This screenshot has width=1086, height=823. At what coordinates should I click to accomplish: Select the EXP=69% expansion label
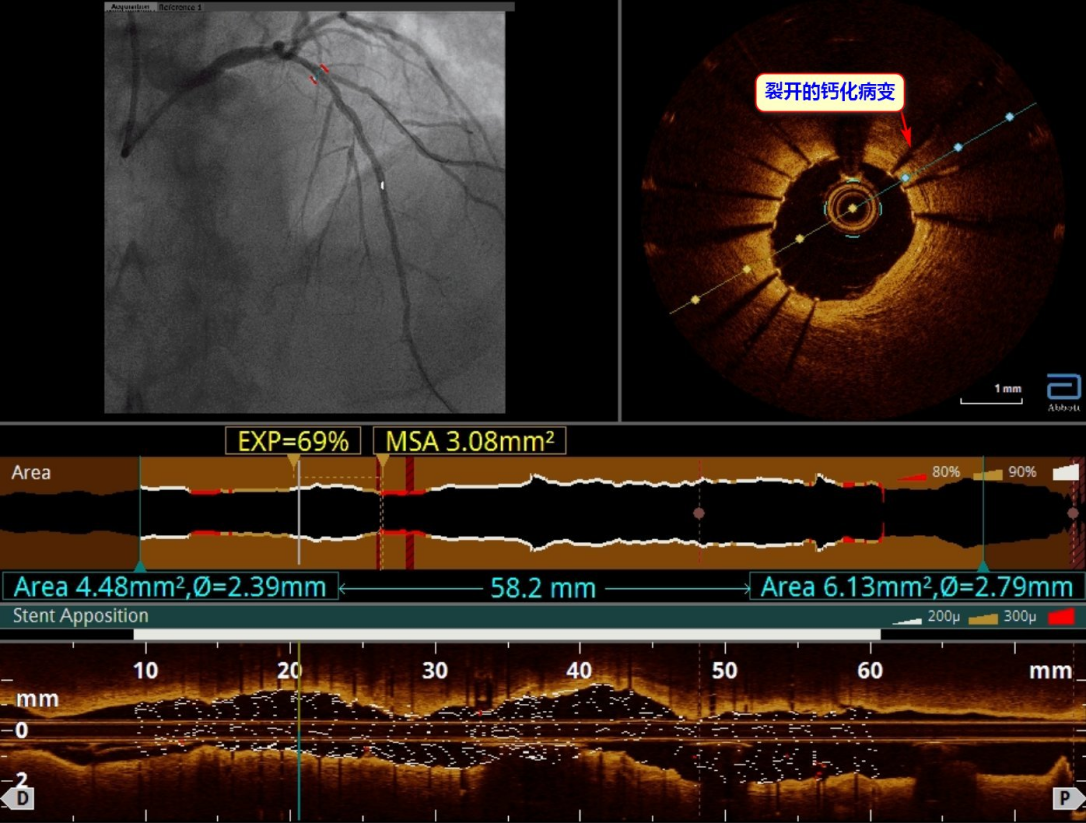(293, 441)
